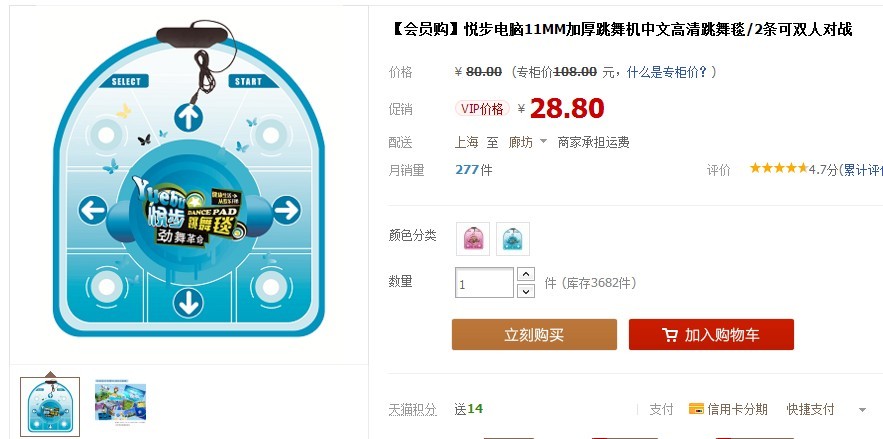The width and height of the screenshot is (883, 439).
Task: Expand the 廊坊 delivery destination dropdown
Action: point(543,142)
